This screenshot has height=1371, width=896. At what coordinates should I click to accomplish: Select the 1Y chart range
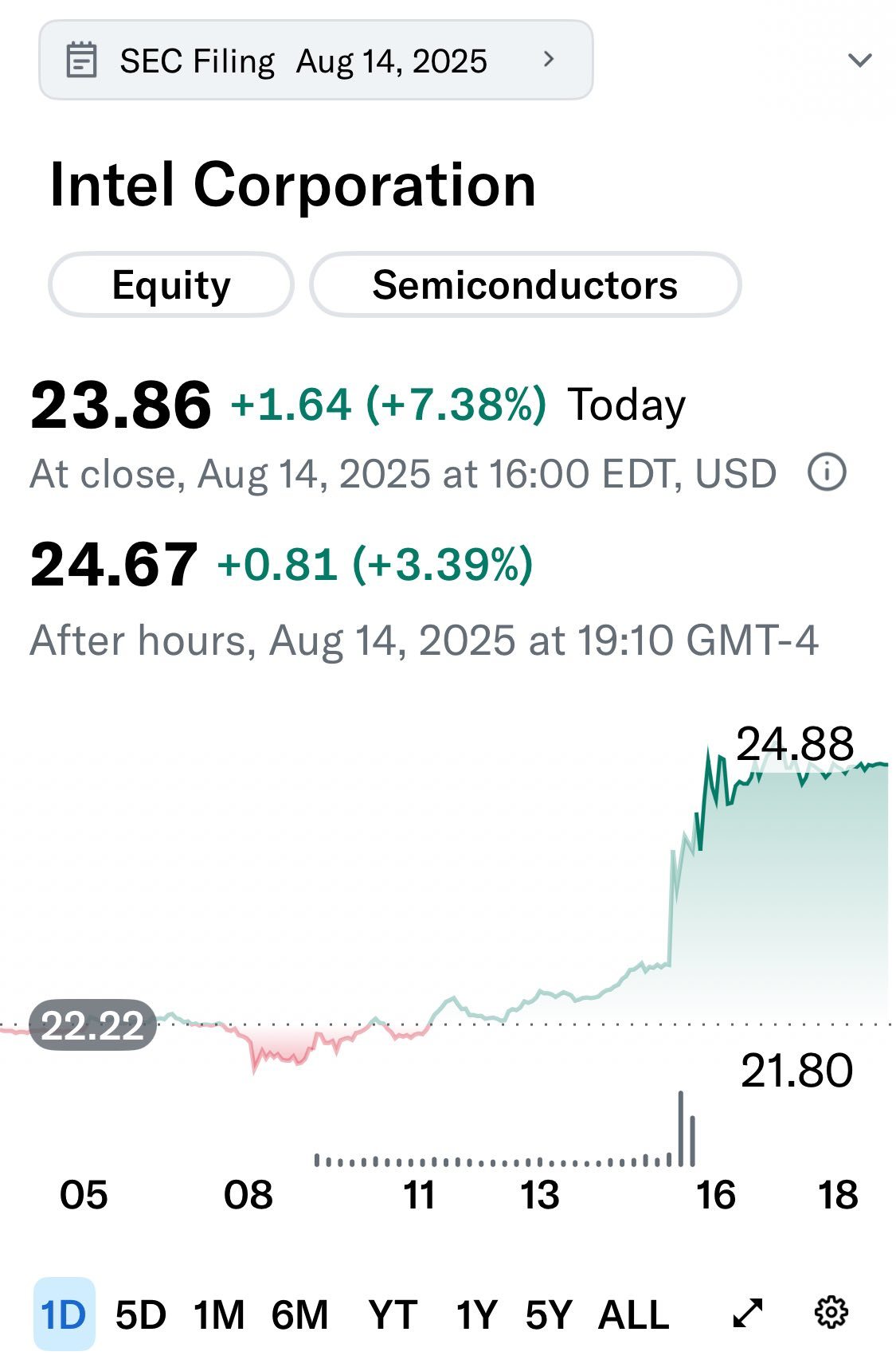point(476,1314)
